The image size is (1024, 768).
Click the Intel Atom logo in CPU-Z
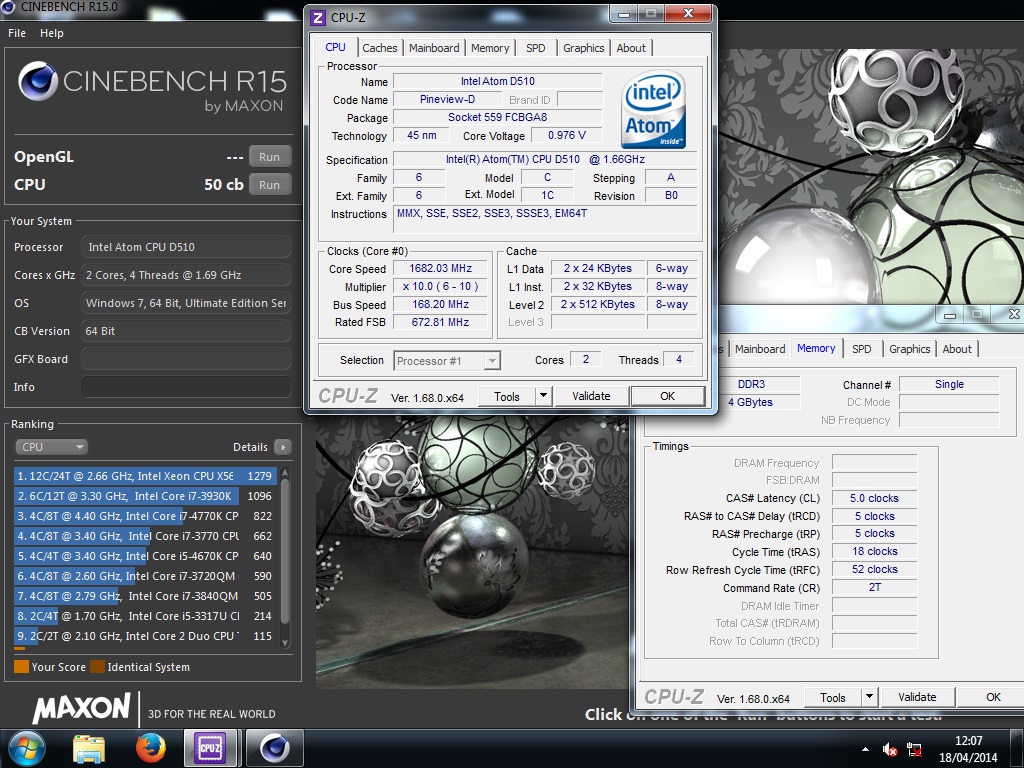tap(654, 109)
